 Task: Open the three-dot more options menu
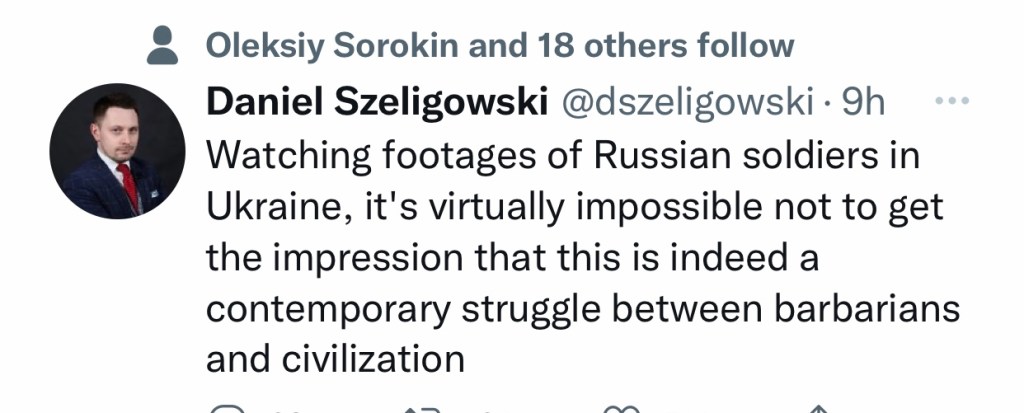[x=952, y=102]
